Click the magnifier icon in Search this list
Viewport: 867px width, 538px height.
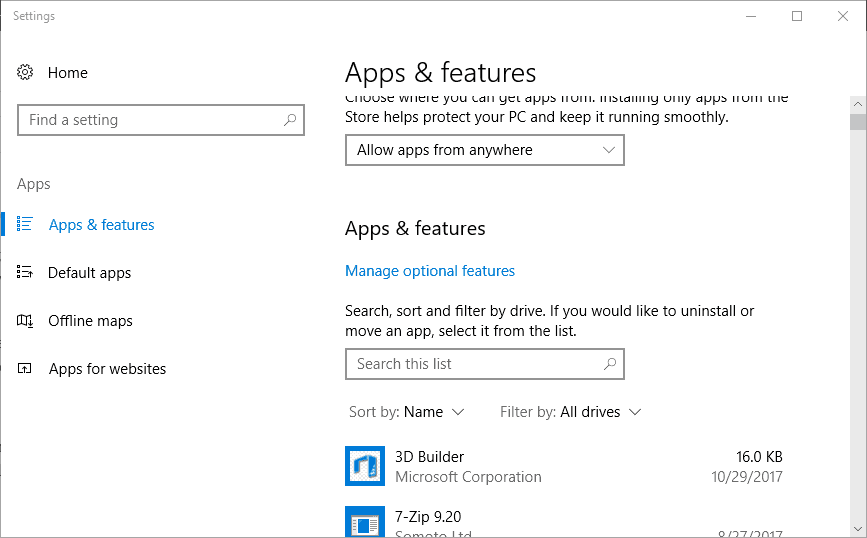pyautogui.click(x=610, y=364)
